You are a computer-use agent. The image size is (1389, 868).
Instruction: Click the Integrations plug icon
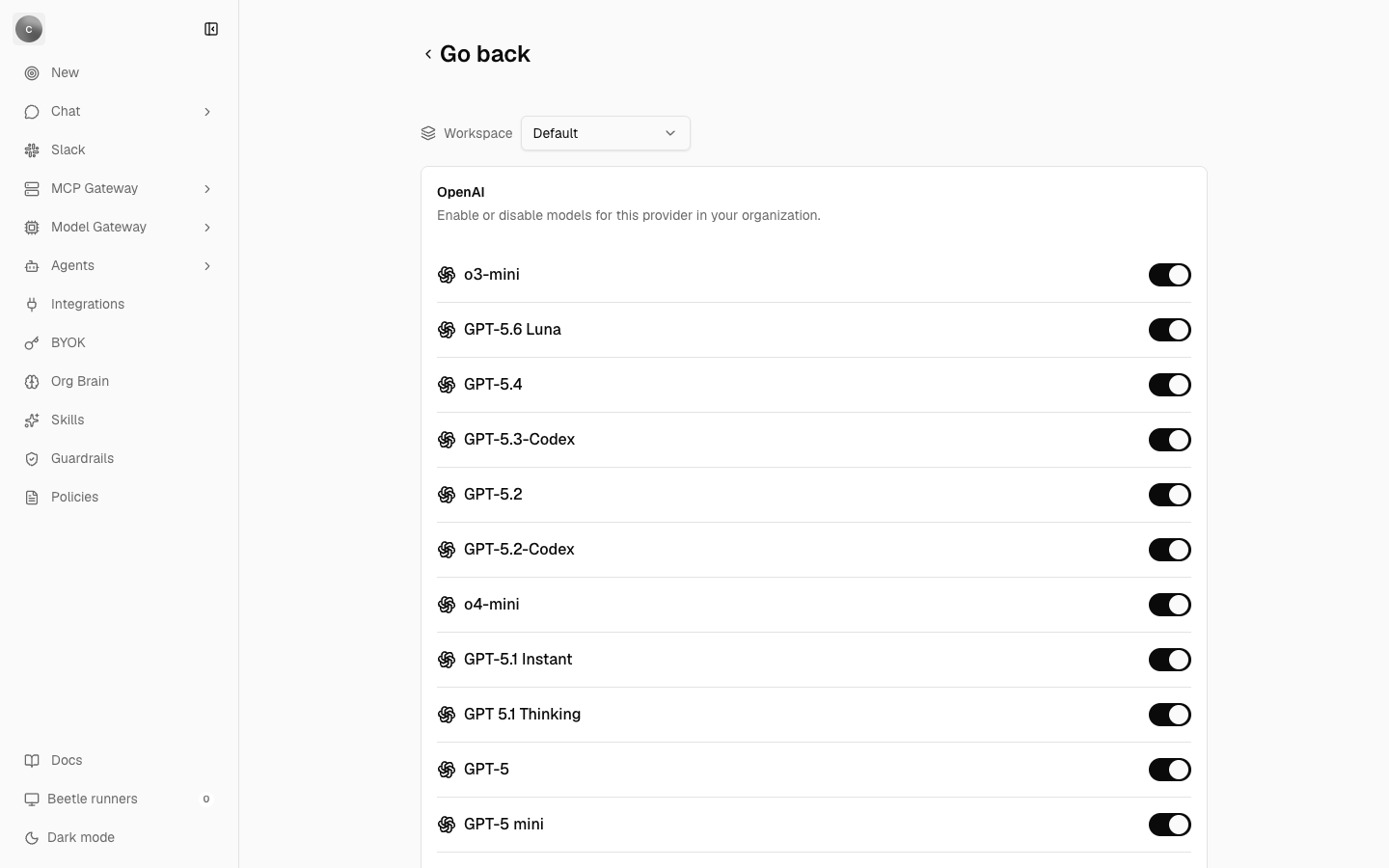click(x=32, y=305)
